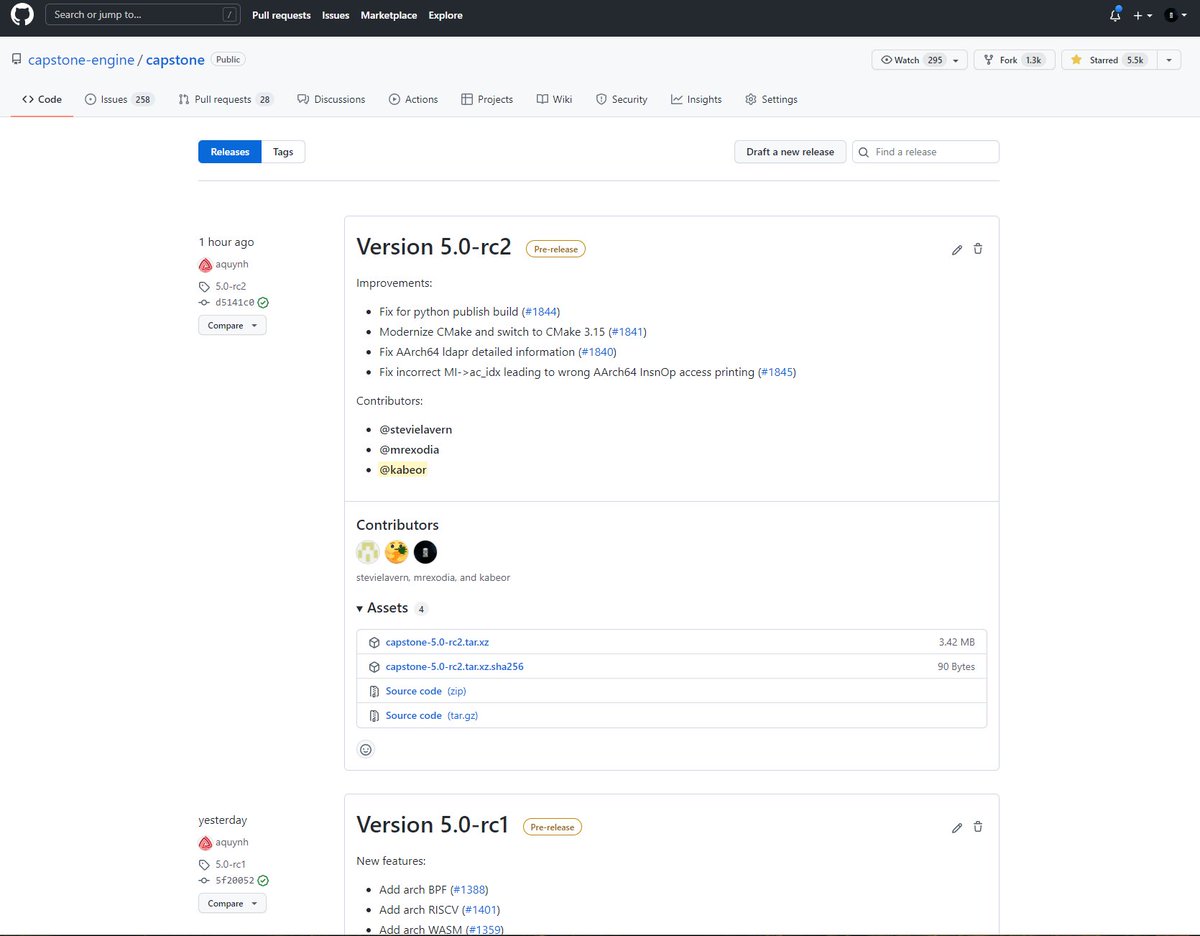Screen dimensions: 1200x936
Task: Download Source code (zip)
Action: point(426,691)
